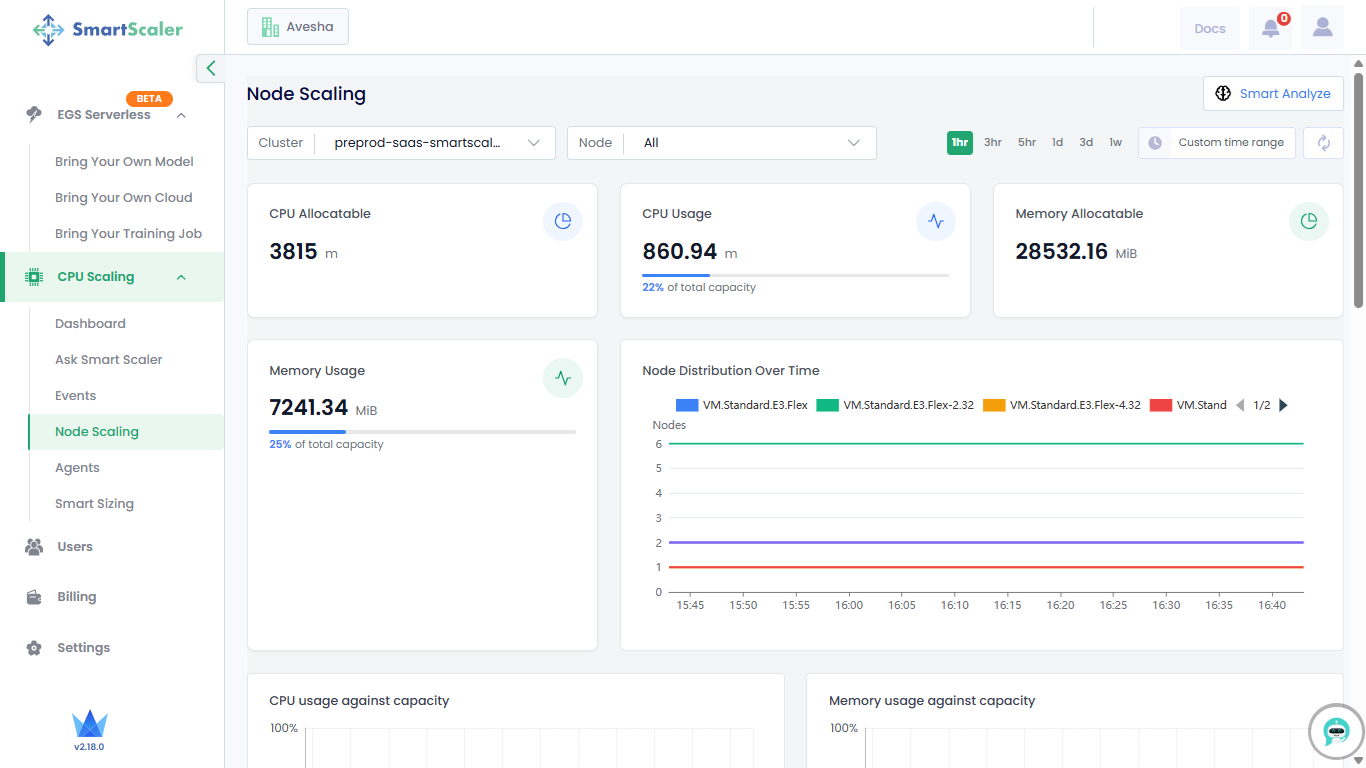Screen dimensions: 1366x768
Task: Open Smart Sizing in sidebar
Action: point(94,504)
